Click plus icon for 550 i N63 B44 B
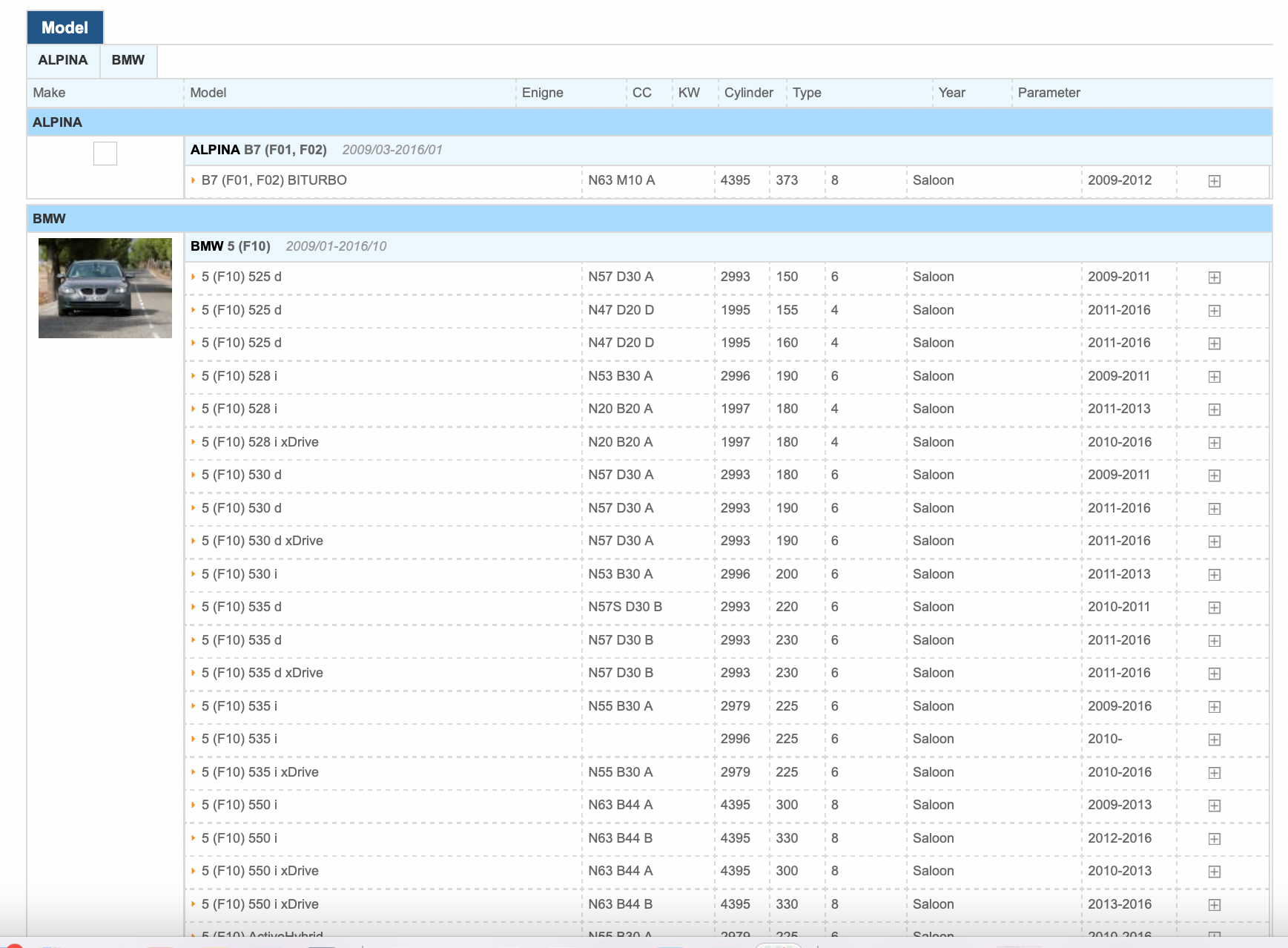 pyautogui.click(x=1214, y=839)
